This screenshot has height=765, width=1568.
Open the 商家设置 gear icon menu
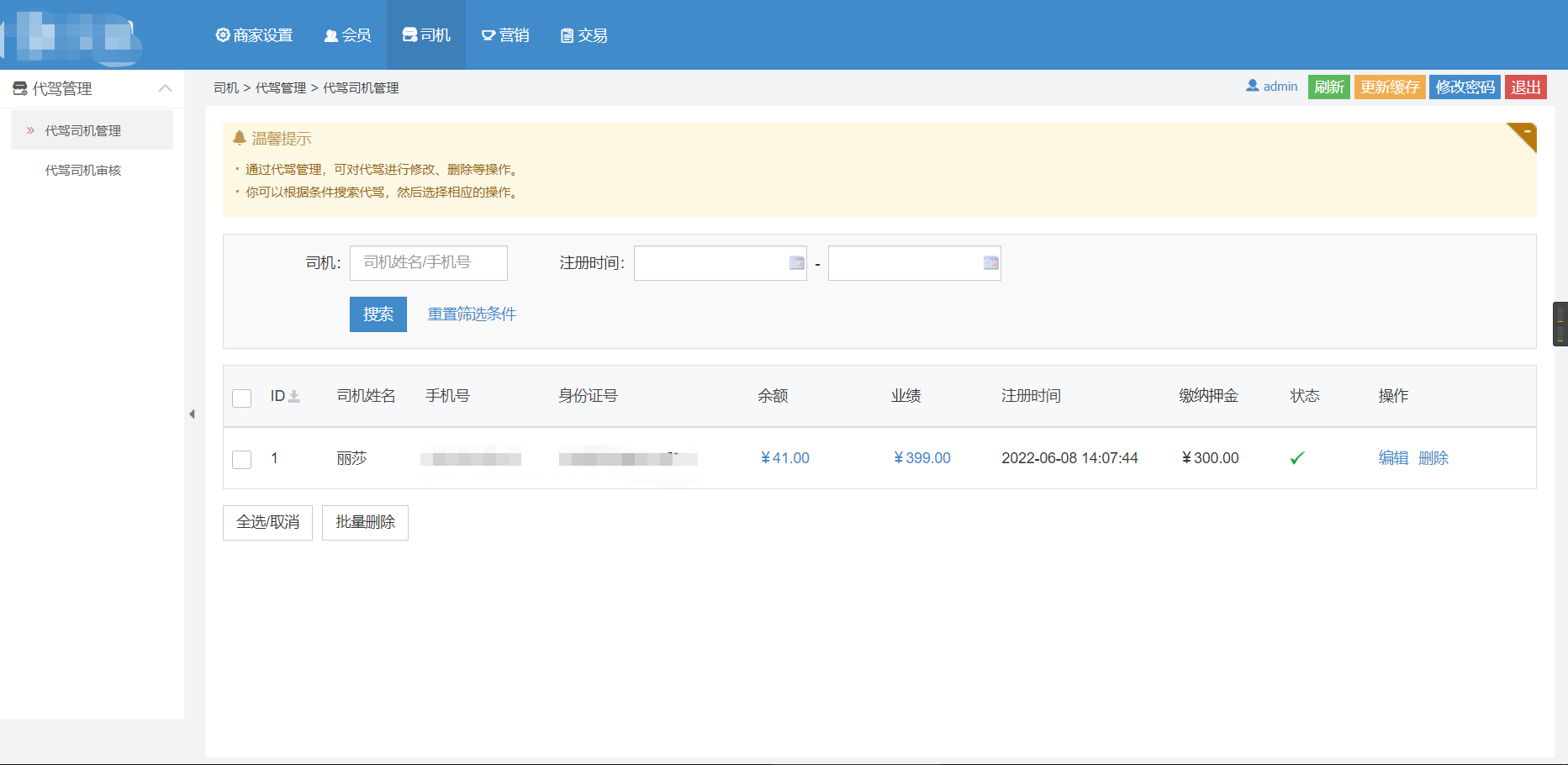coord(223,35)
